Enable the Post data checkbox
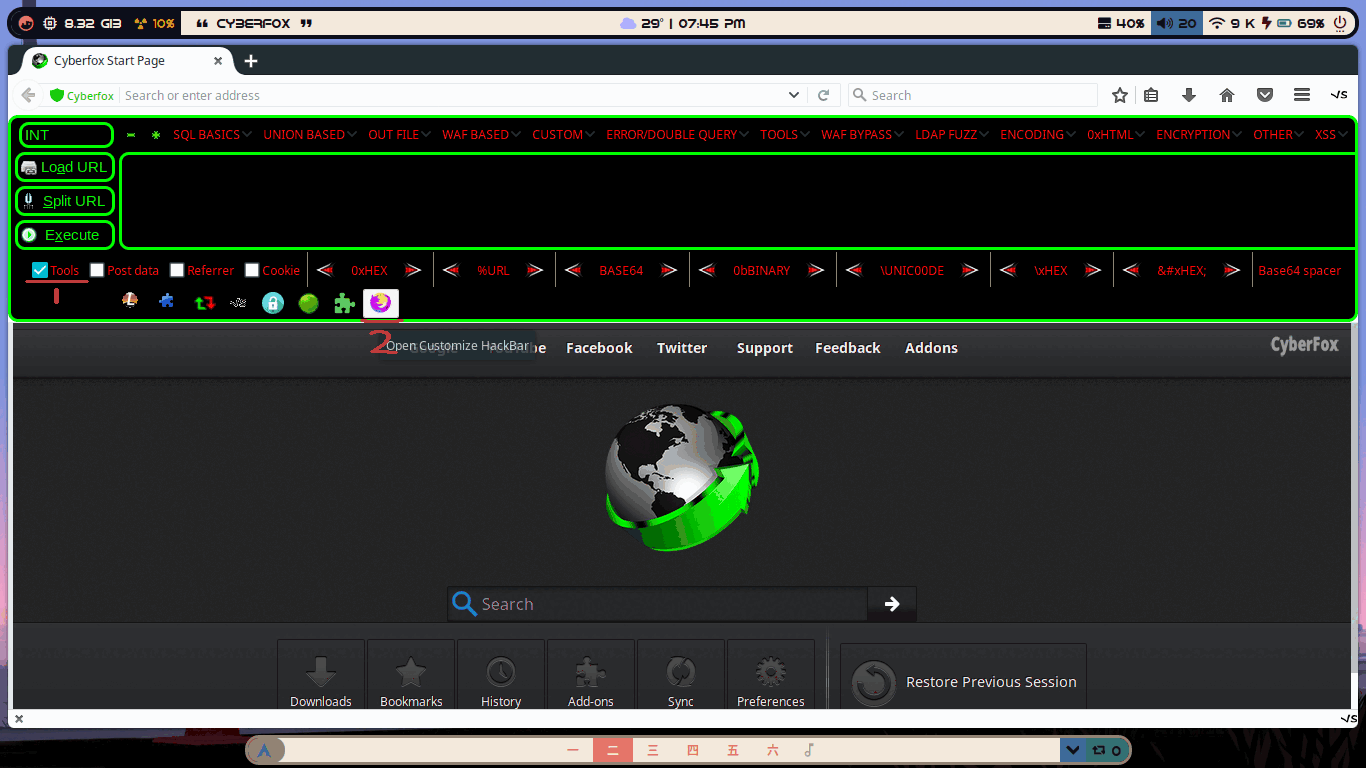Screen dimensions: 1366x768 [97, 270]
